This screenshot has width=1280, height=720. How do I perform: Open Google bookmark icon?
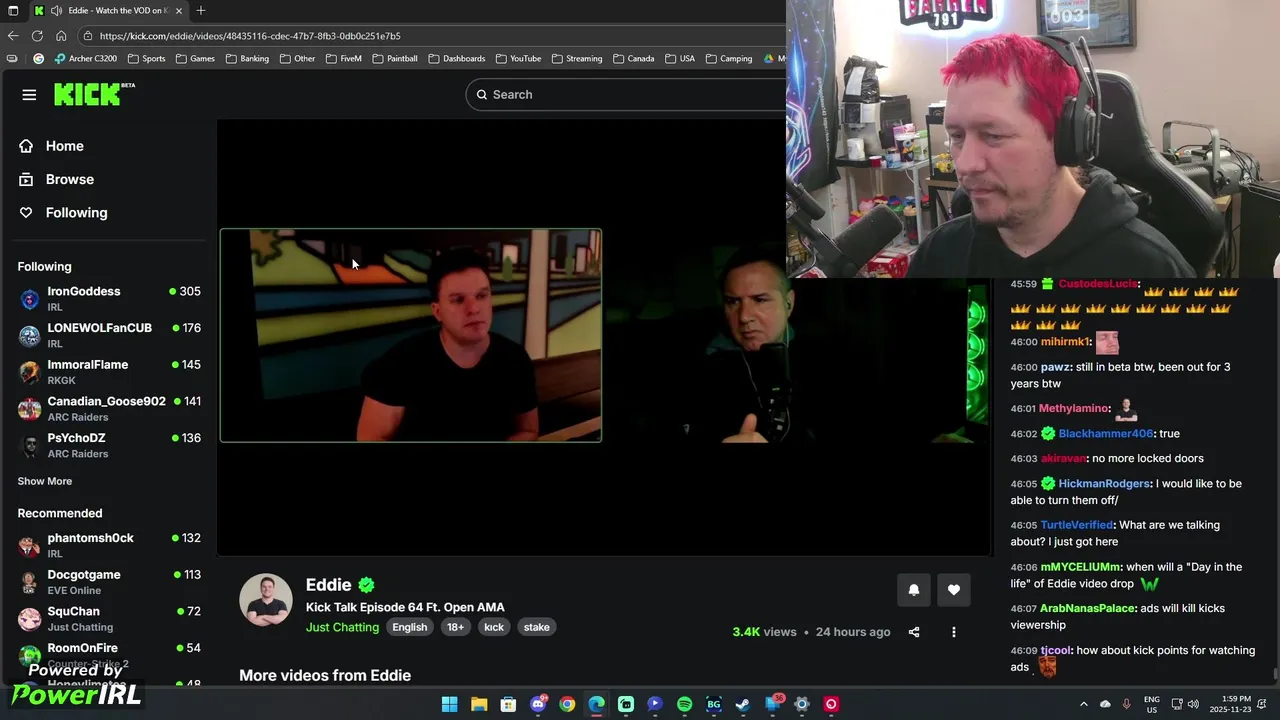pyautogui.click(x=39, y=58)
